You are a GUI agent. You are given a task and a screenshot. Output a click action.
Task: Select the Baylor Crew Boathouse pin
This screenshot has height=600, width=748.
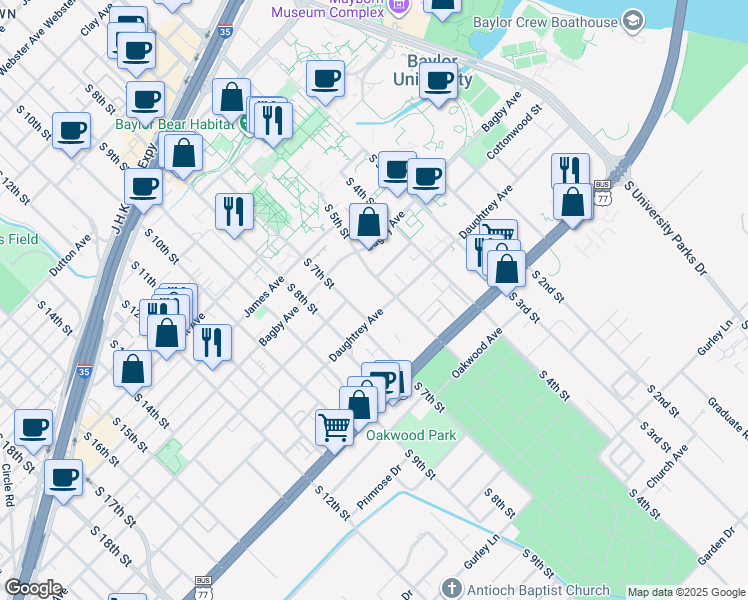632,21
